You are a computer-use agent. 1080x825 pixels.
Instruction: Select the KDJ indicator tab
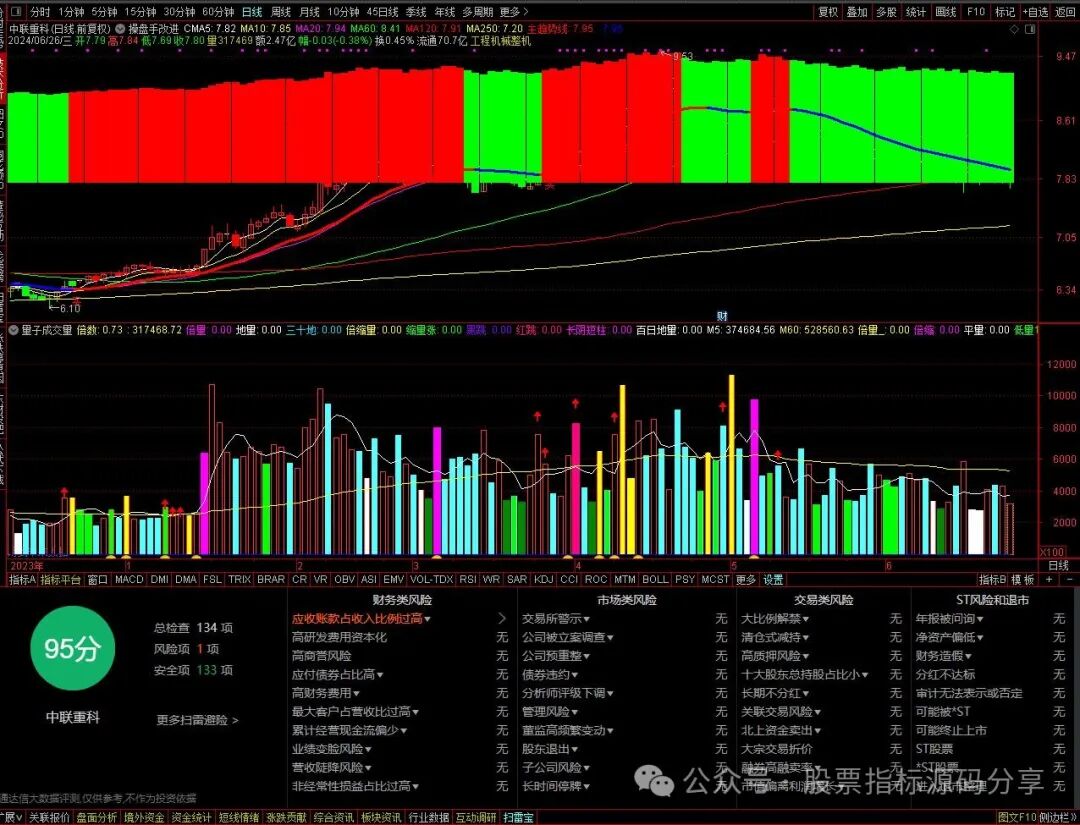(x=543, y=580)
